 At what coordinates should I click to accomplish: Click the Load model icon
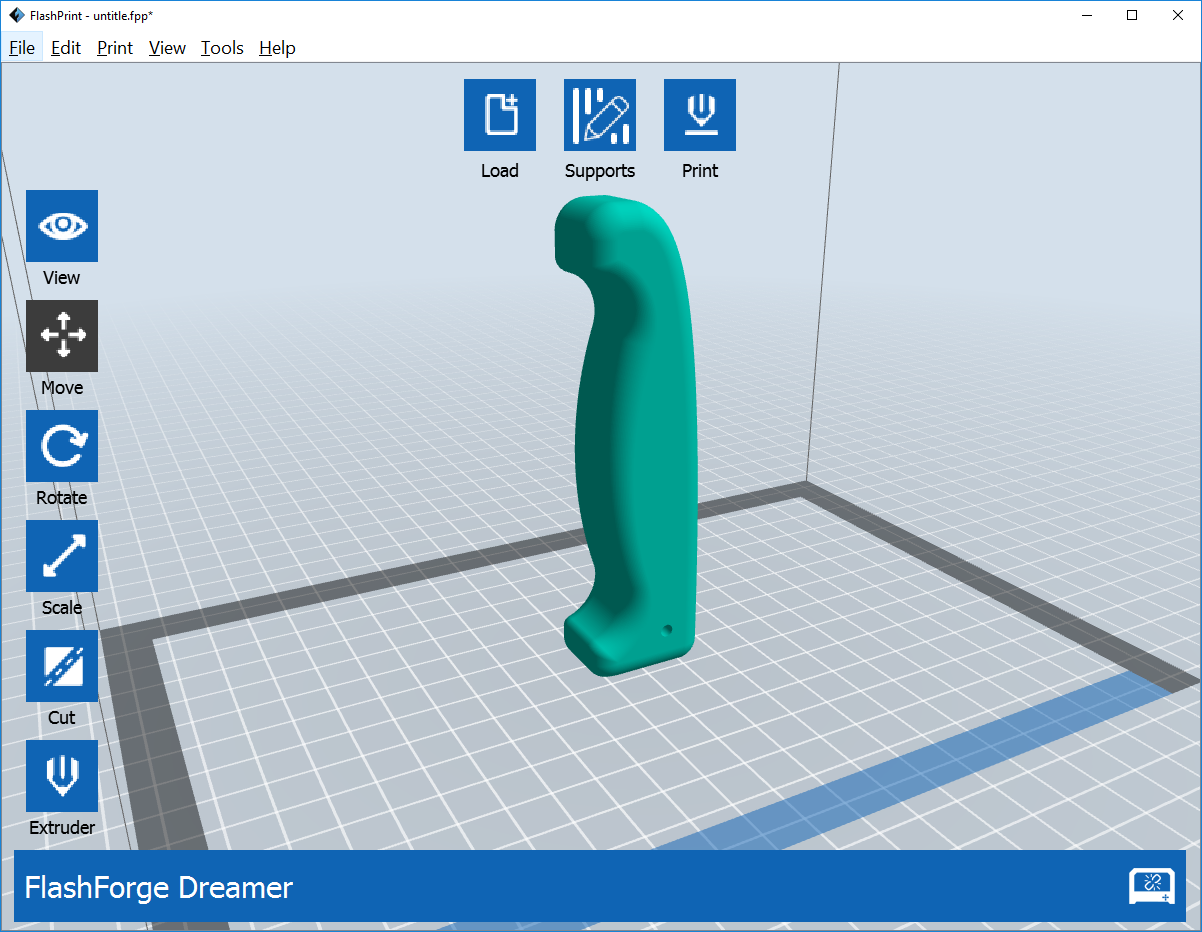(500, 115)
